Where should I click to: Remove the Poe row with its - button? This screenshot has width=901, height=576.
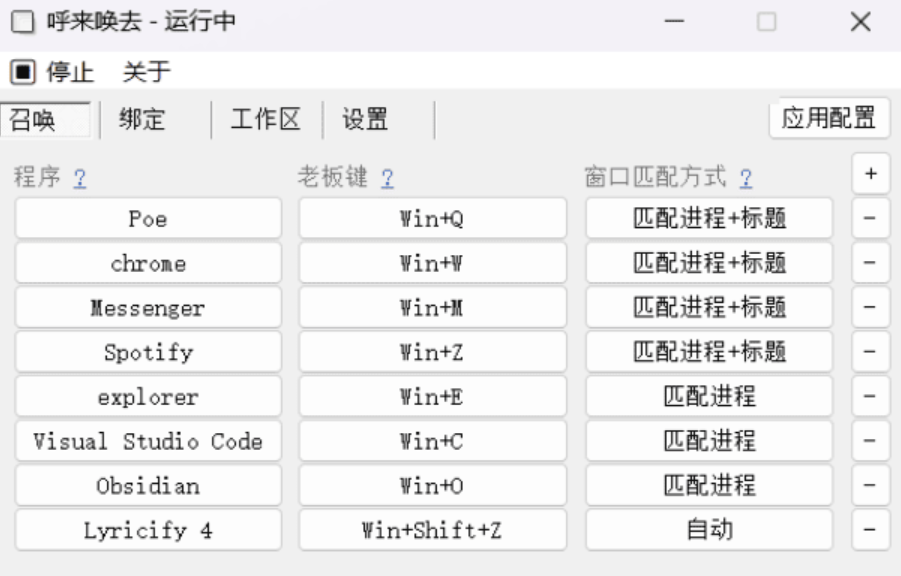pyautogui.click(x=869, y=217)
